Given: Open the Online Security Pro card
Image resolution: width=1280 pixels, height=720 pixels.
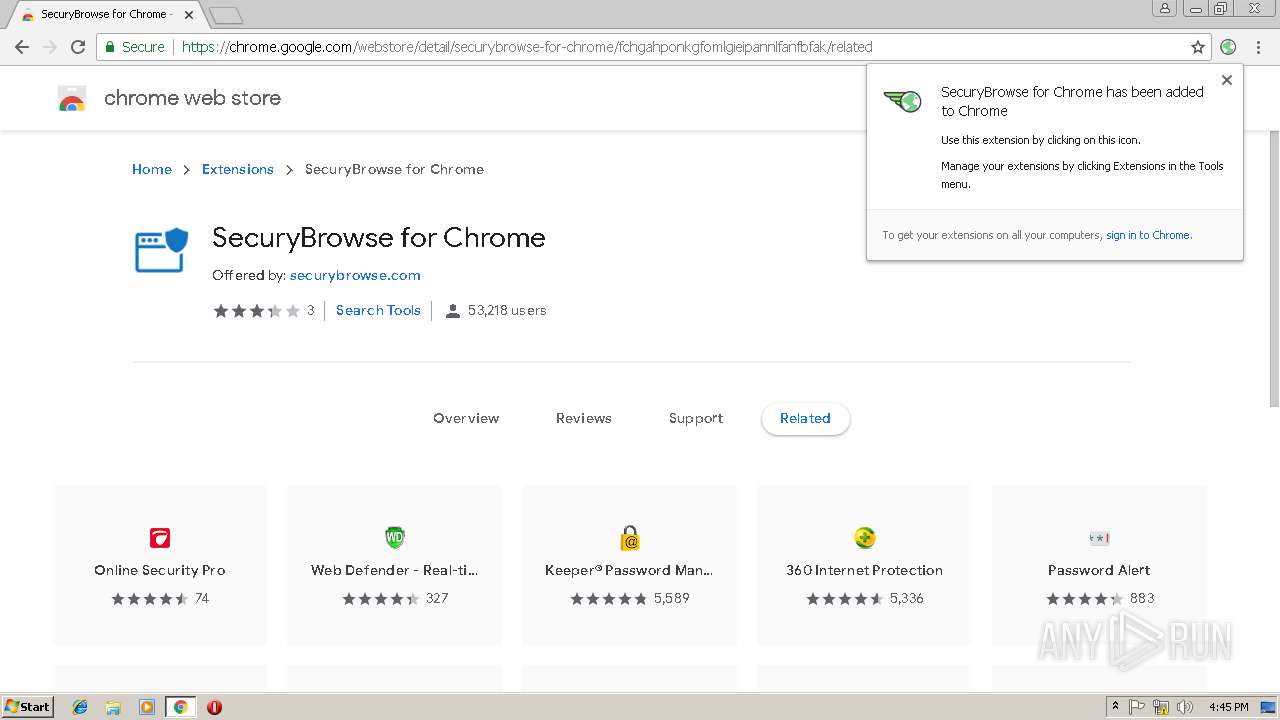Looking at the screenshot, I should point(160,565).
